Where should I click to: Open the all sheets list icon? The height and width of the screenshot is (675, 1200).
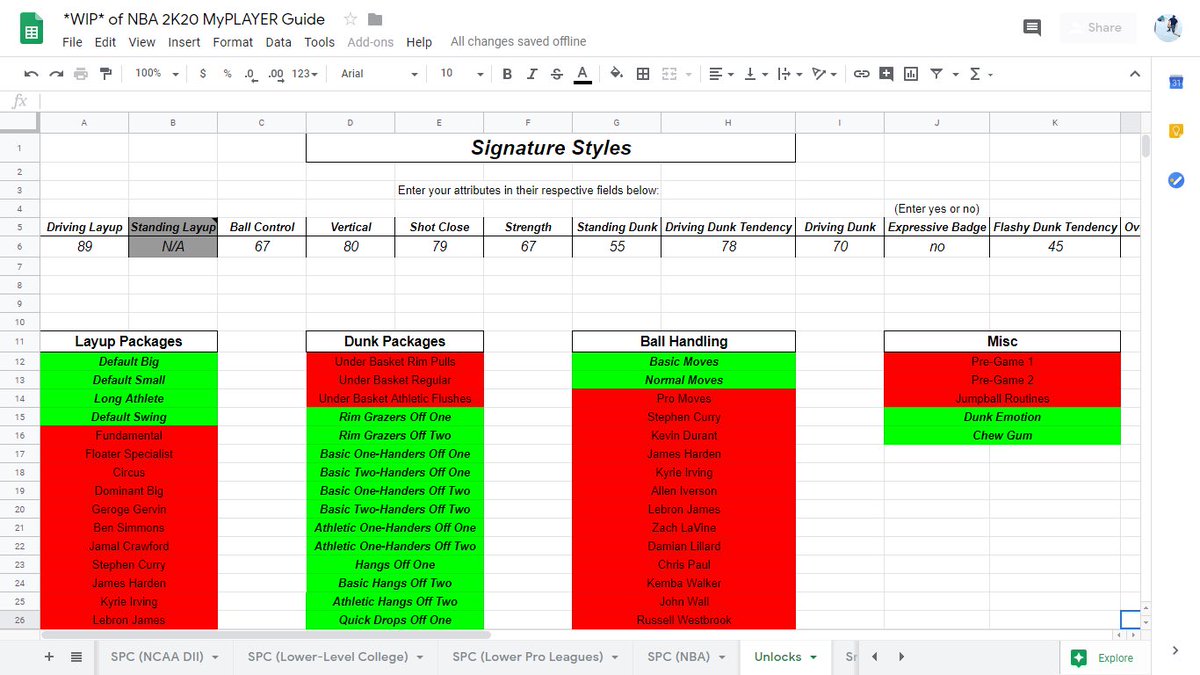click(77, 657)
